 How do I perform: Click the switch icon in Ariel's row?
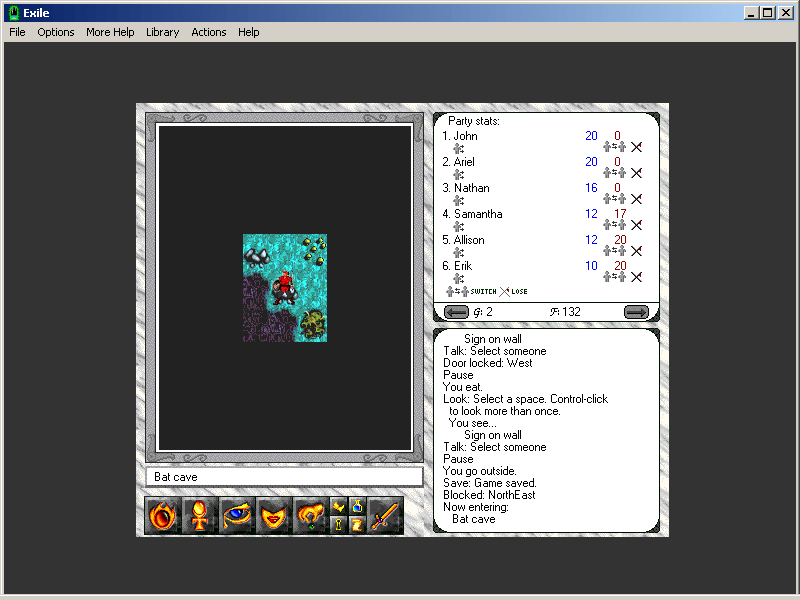(x=614, y=173)
